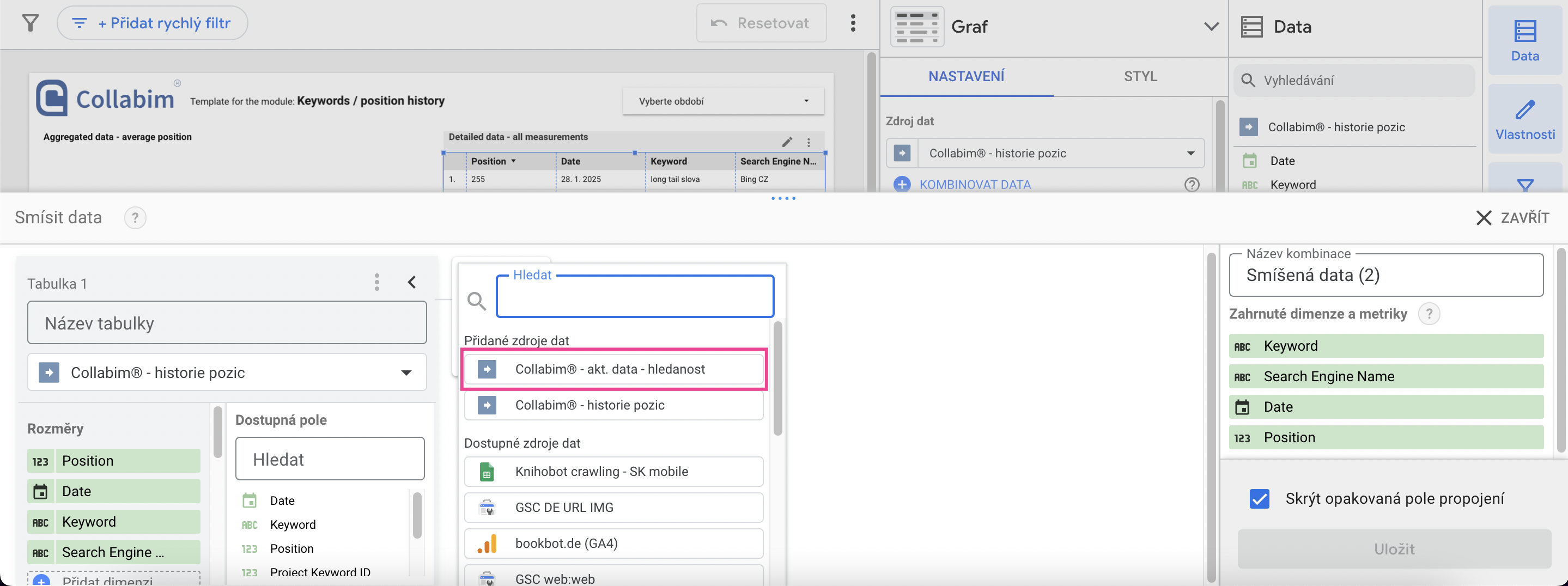Screen dimensions: 1568x586
Task: Choose Collabim® - akt. data - hledanost source
Action: [x=613, y=369]
